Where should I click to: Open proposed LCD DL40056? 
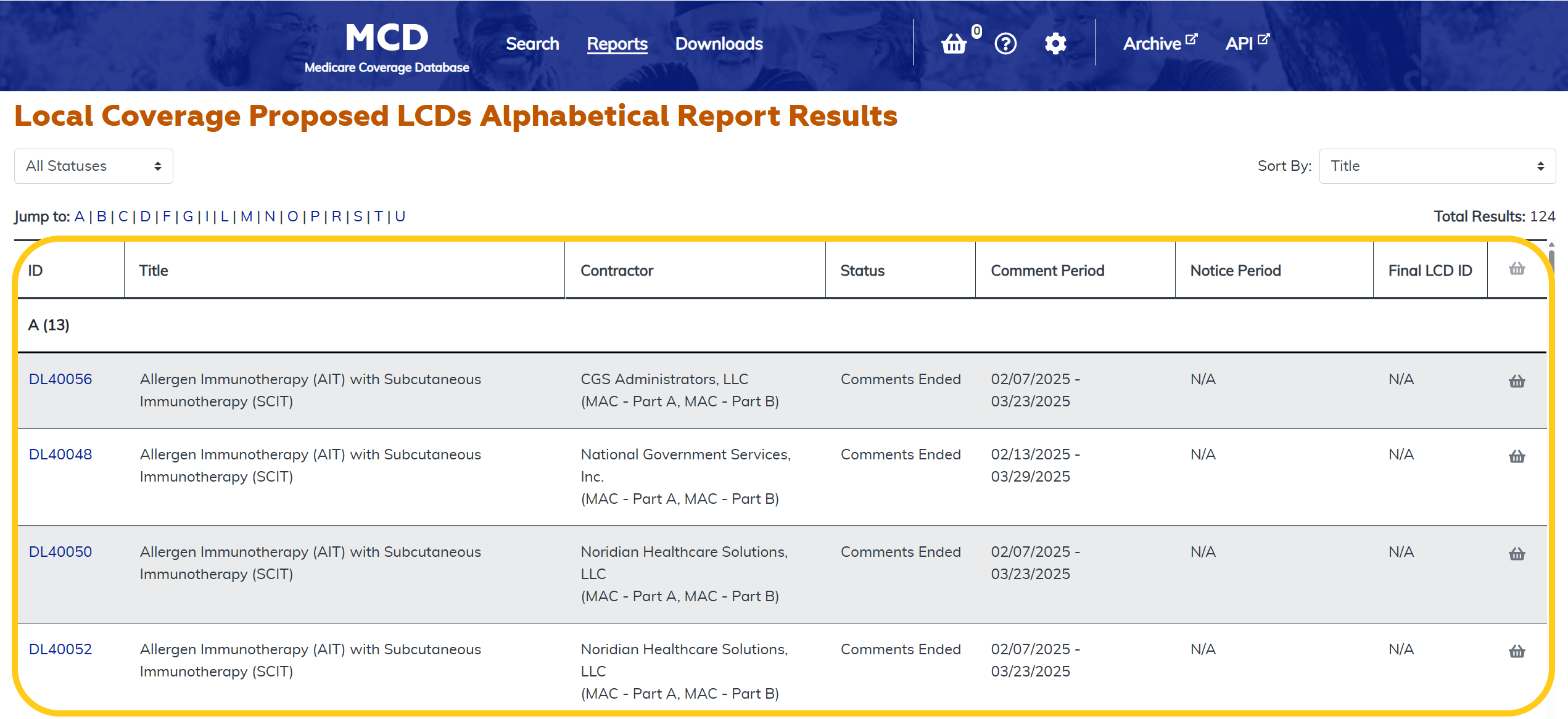(x=60, y=379)
